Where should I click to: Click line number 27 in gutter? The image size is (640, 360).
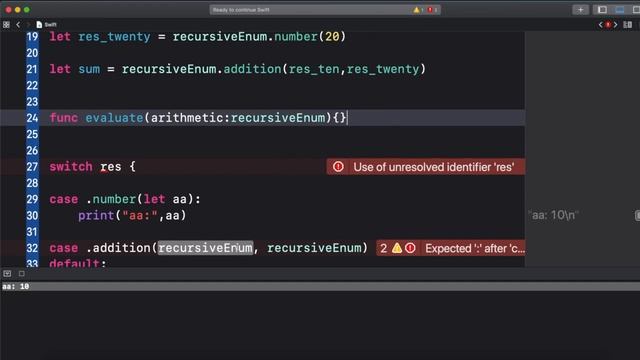pos(32,167)
